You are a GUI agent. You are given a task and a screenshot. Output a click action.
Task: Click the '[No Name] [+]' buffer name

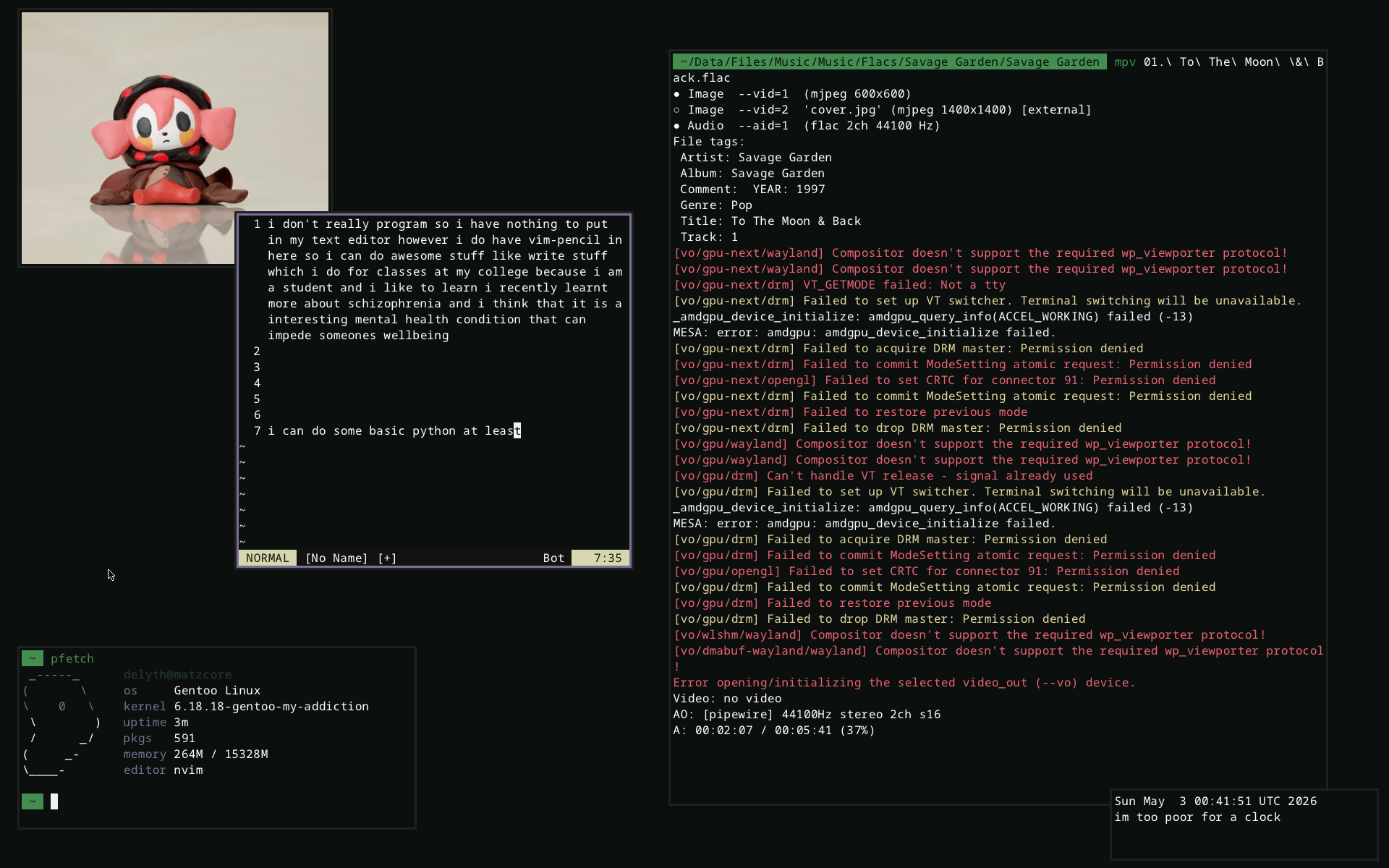[x=350, y=558]
